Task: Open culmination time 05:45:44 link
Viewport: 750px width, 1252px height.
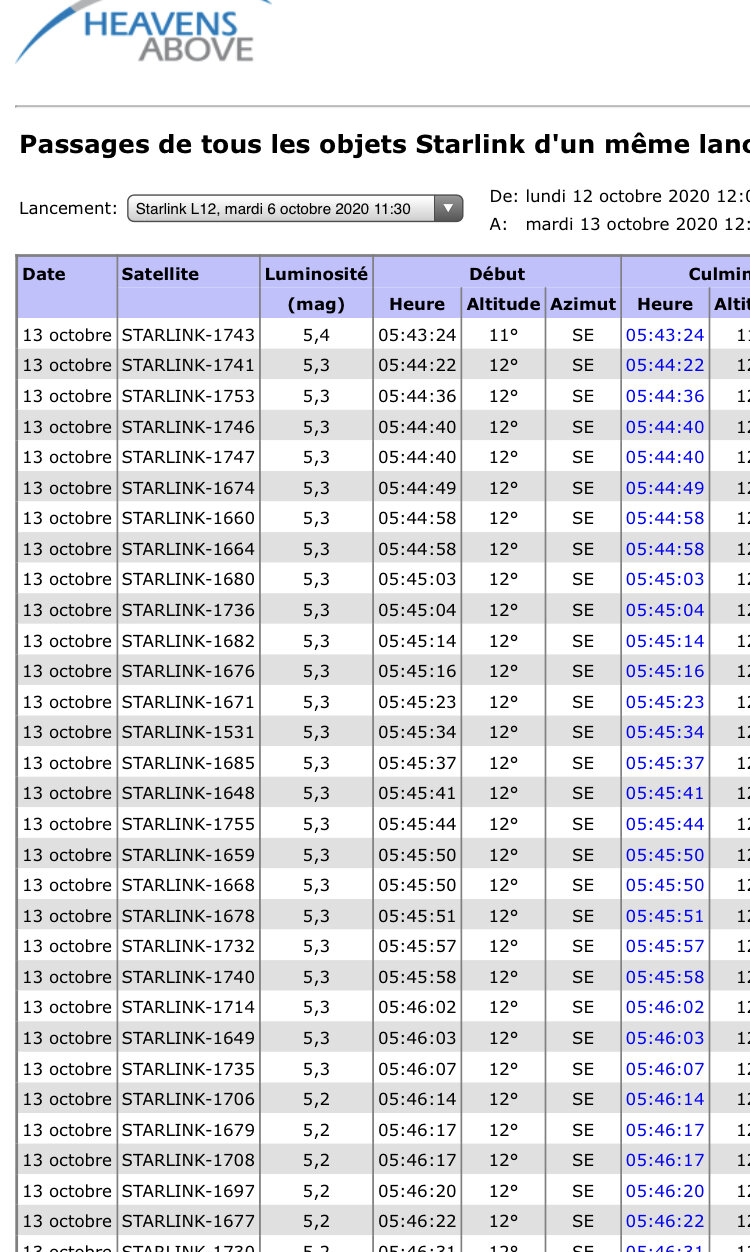Action: [665, 824]
